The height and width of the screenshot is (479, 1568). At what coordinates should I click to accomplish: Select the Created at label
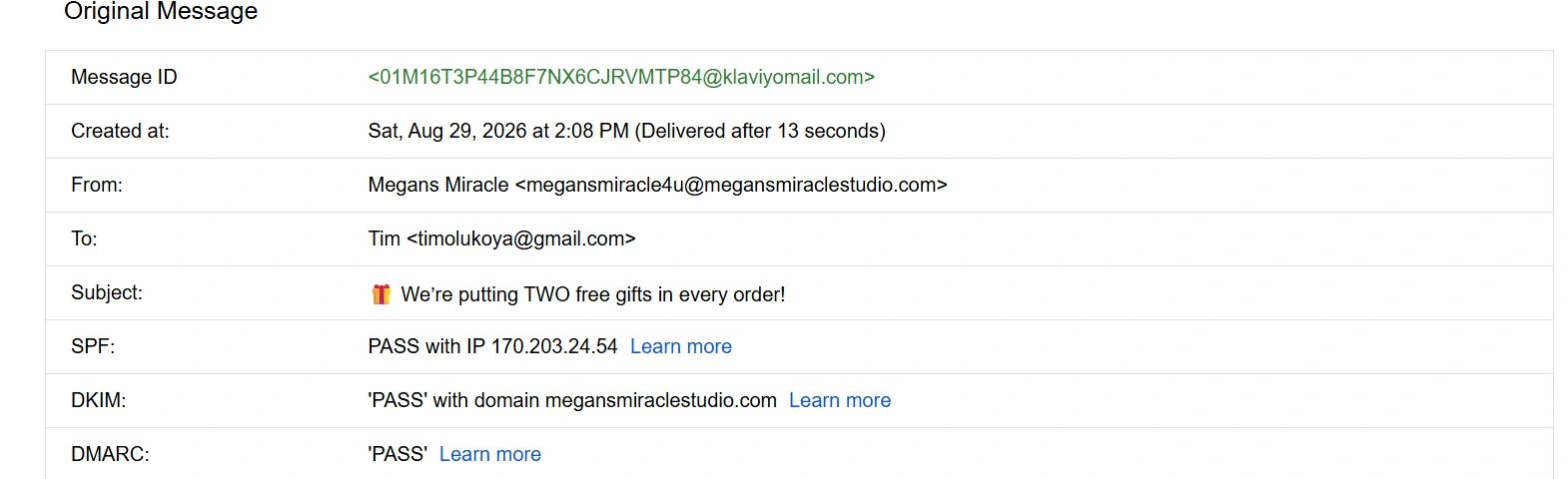pyautogui.click(x=120, y=131)
